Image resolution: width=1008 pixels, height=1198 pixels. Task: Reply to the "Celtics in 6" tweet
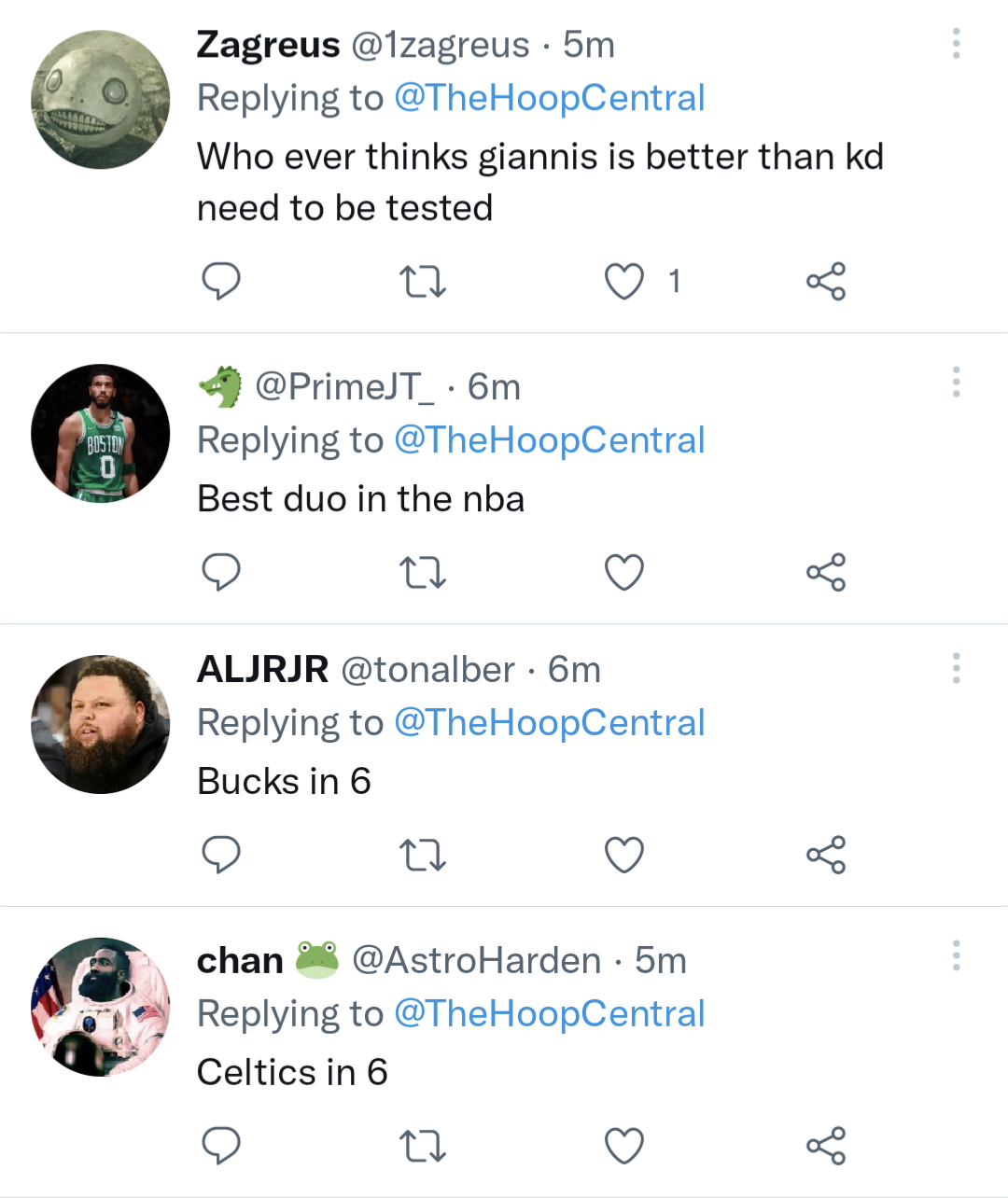tap(221, 1146)
